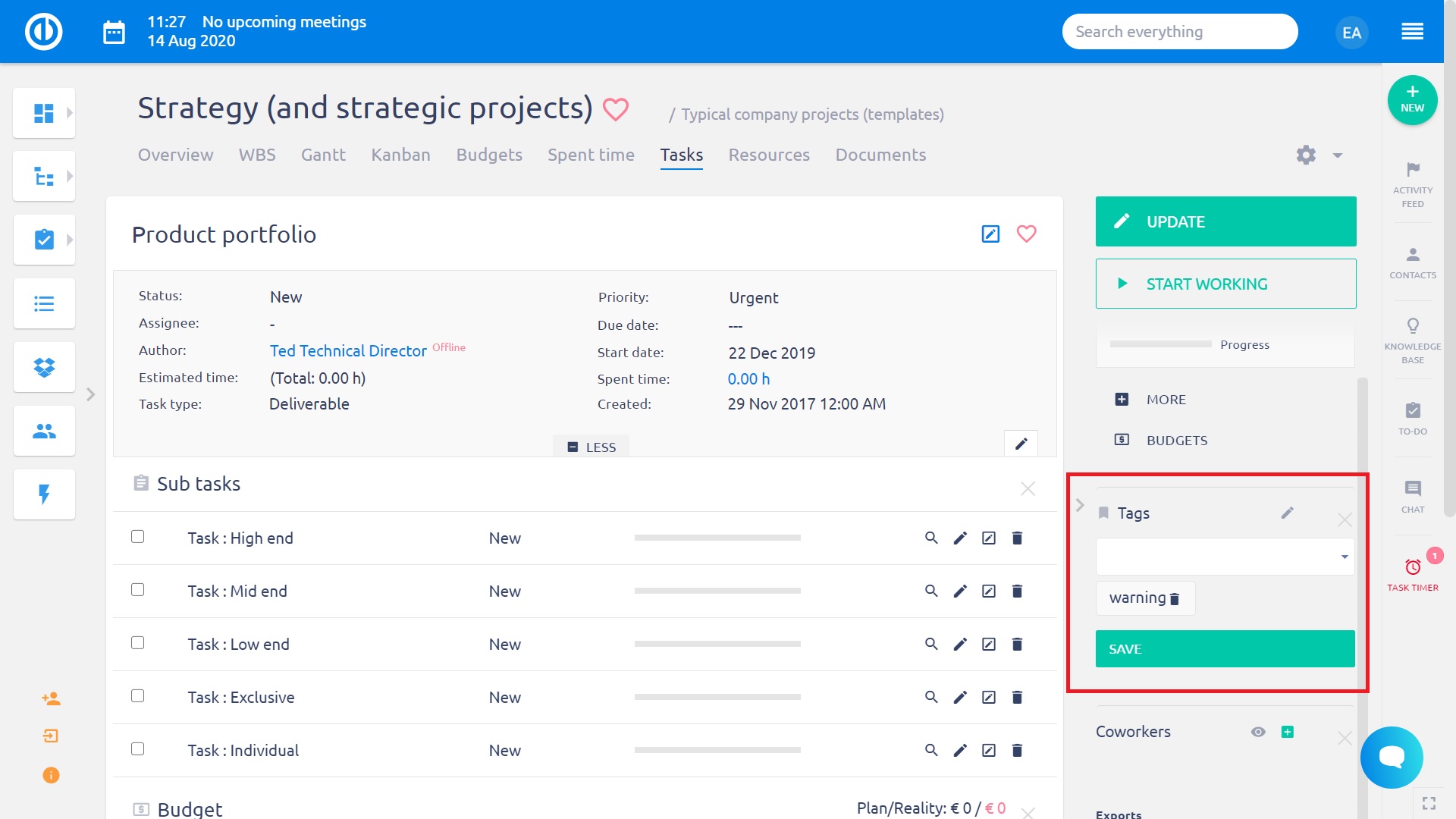
Task: Check the Task : Low end checkbox
Action: point(137,642)
